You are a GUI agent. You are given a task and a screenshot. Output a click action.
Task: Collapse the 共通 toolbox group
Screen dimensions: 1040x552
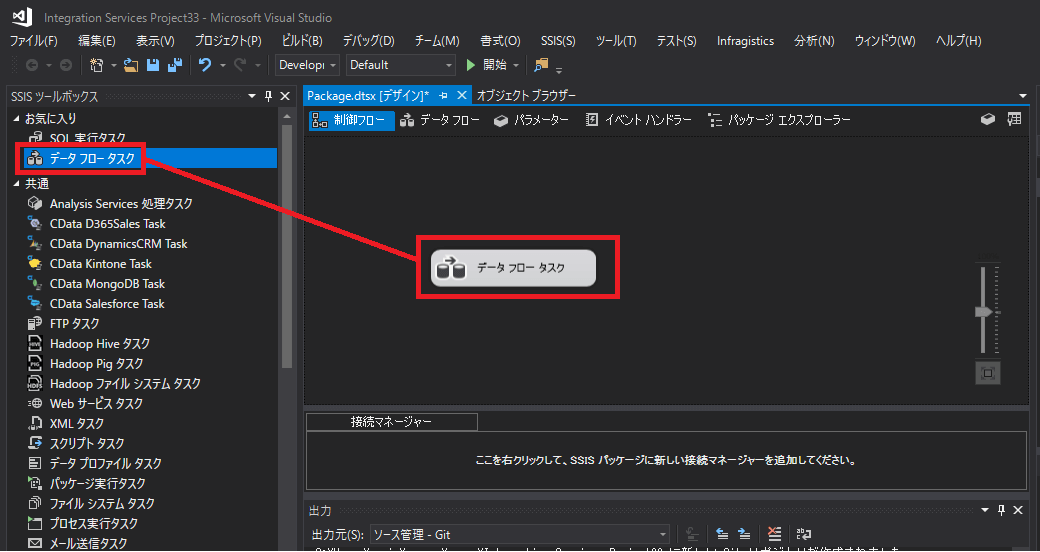16,184
